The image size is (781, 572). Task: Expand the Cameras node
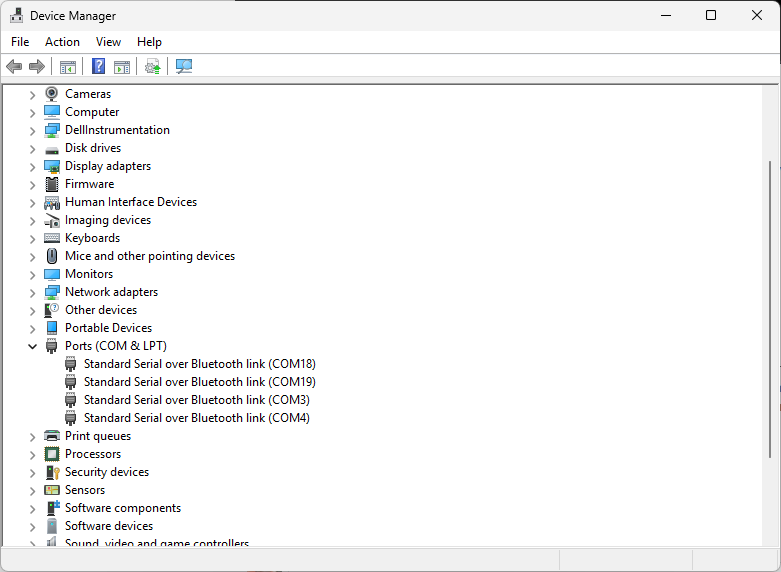(x=32, y=95)
